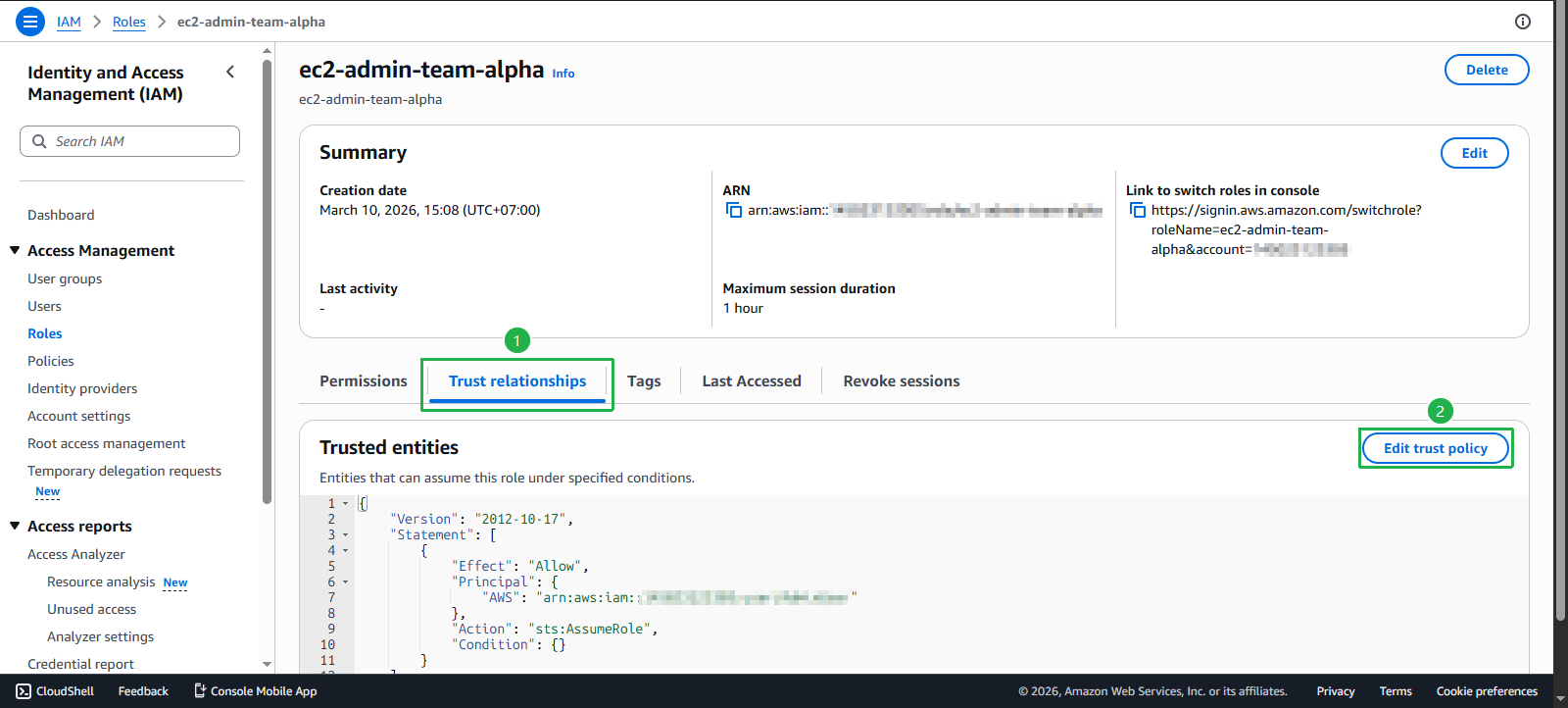The image size is (1568, 708).
Task: Click the info circle icon at top right
Action: tap(1523, 22)
